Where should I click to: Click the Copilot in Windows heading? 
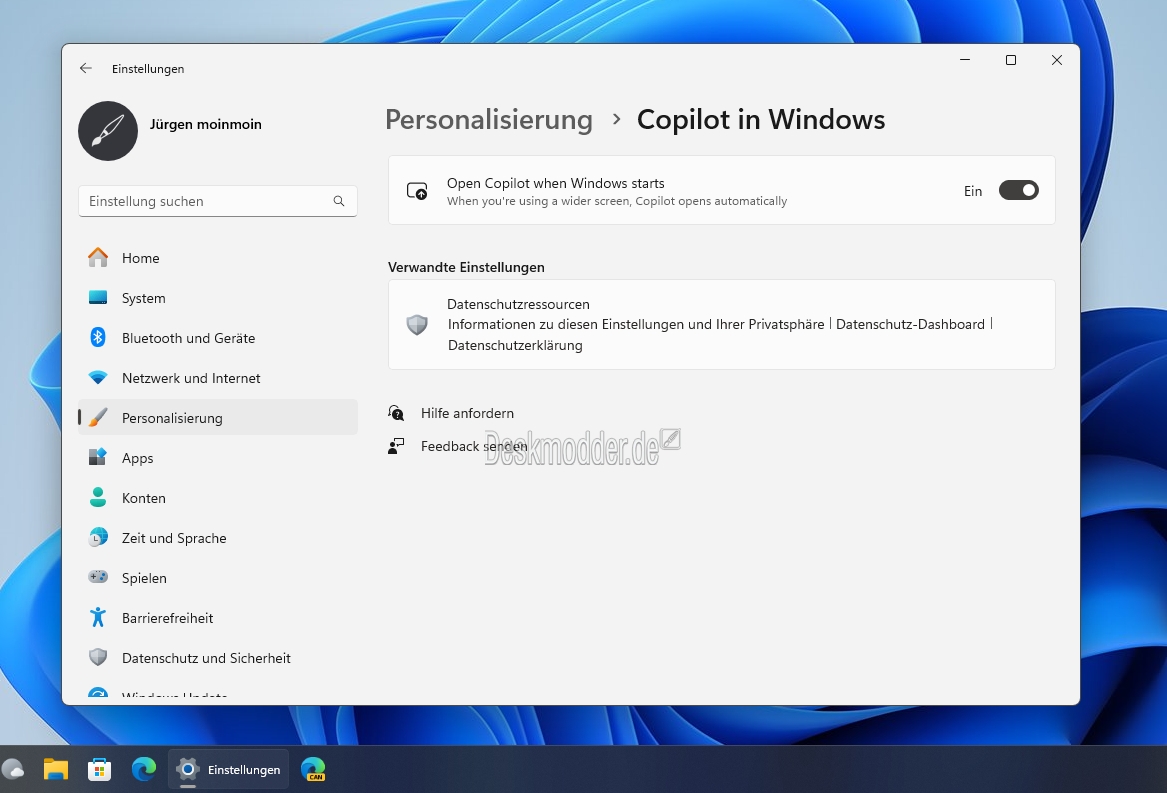[x=761, y=120]
